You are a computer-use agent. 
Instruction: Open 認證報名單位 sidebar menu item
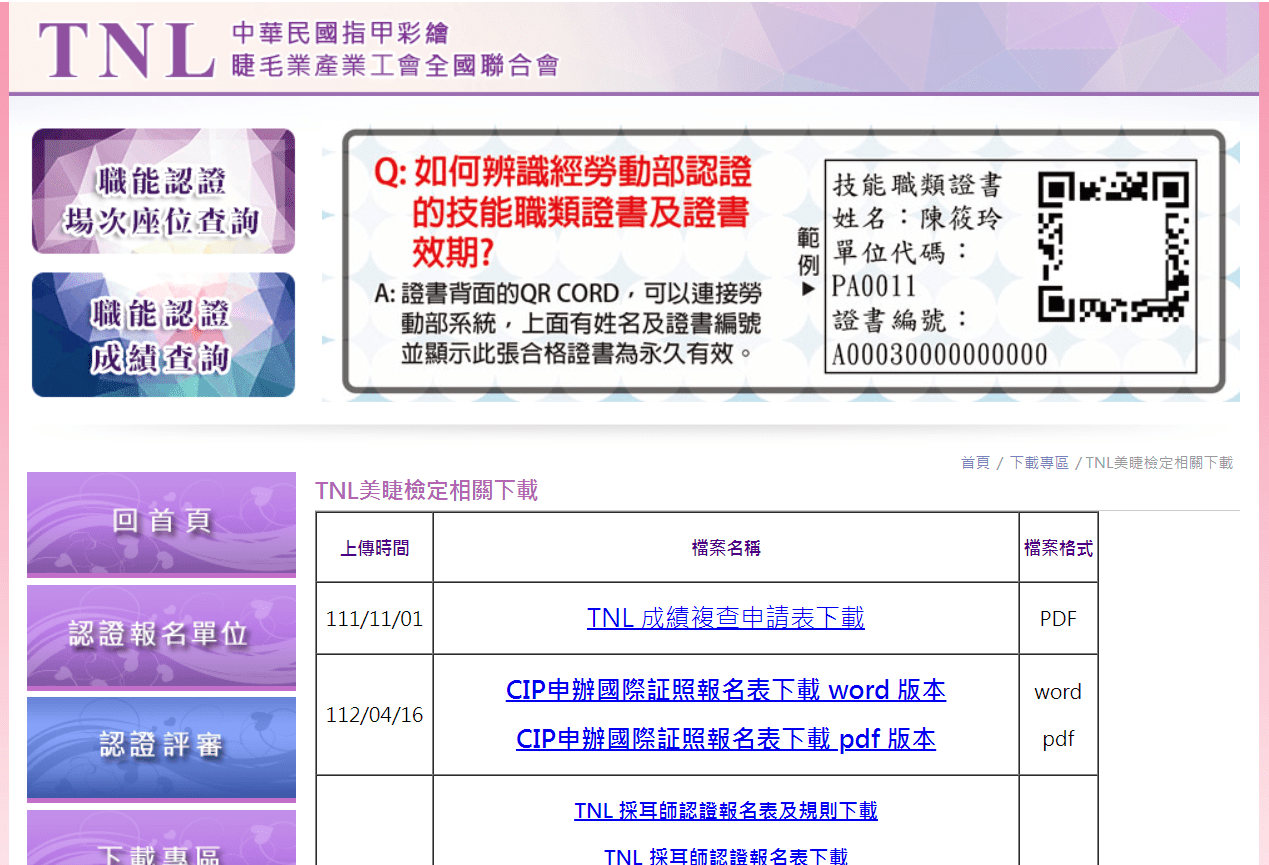coord(161,637)
